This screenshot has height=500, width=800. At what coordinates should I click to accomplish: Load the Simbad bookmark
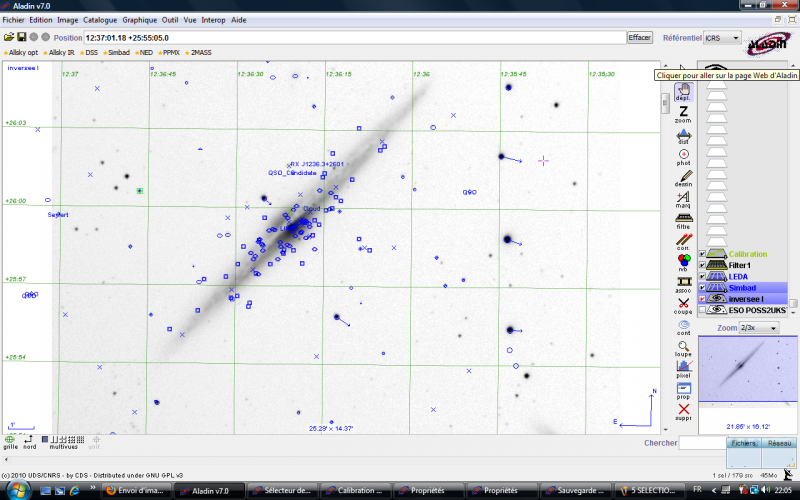click(x=116, y=53)
